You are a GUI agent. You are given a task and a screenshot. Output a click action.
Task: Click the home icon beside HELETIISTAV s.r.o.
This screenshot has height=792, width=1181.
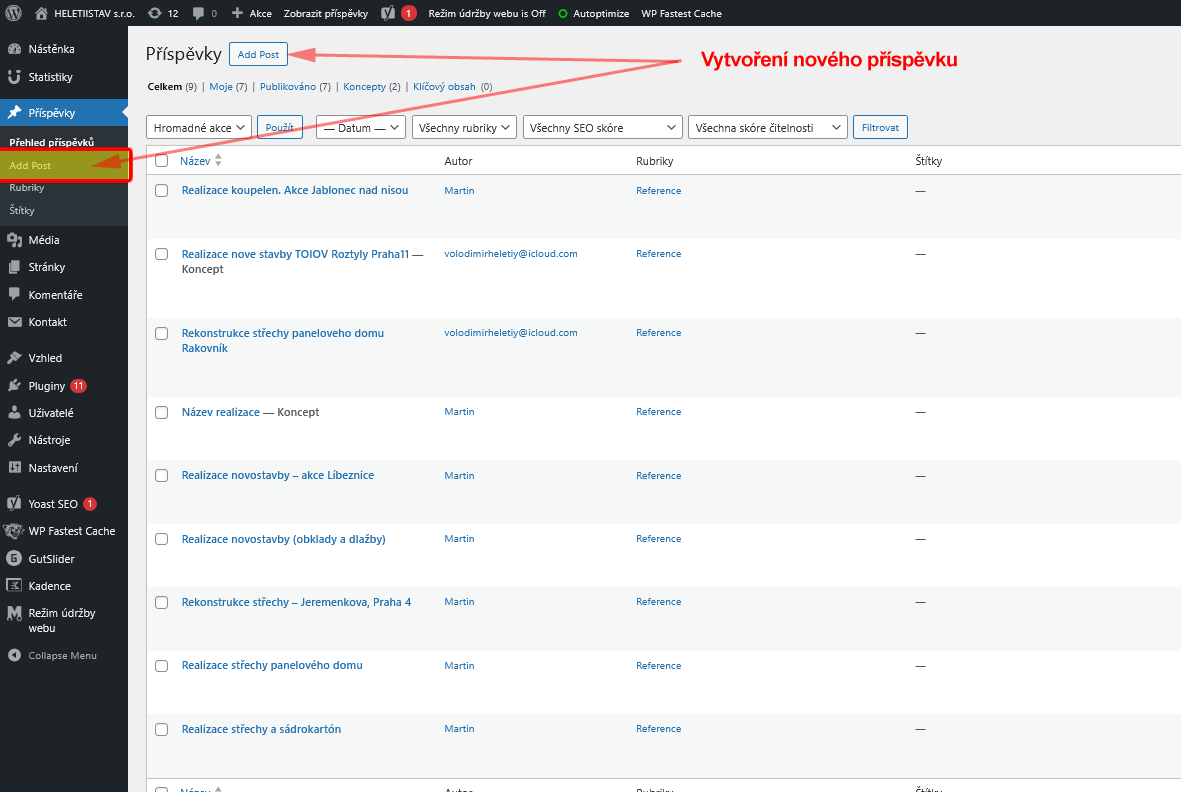[x=41, y=13]
